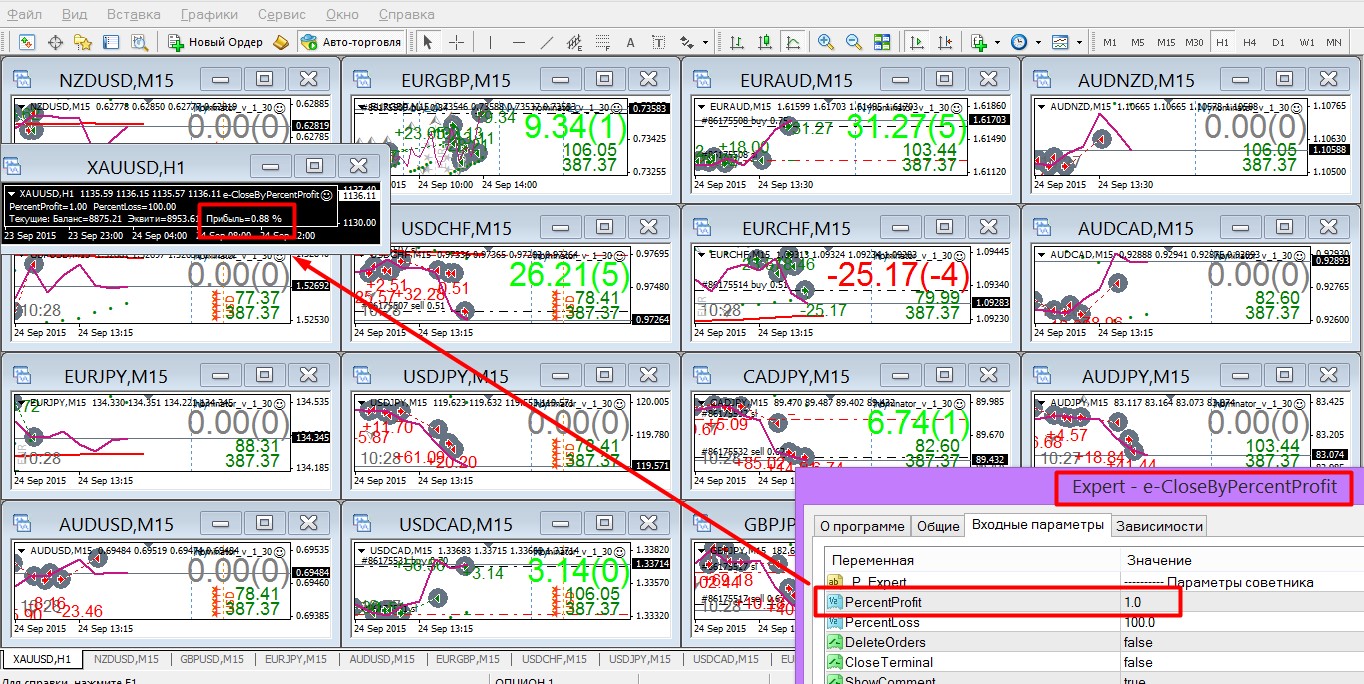Switch to the GBPUSD,M15 bottom chart tab
This screenshot has height=684, width=1364.
(211, 659)
